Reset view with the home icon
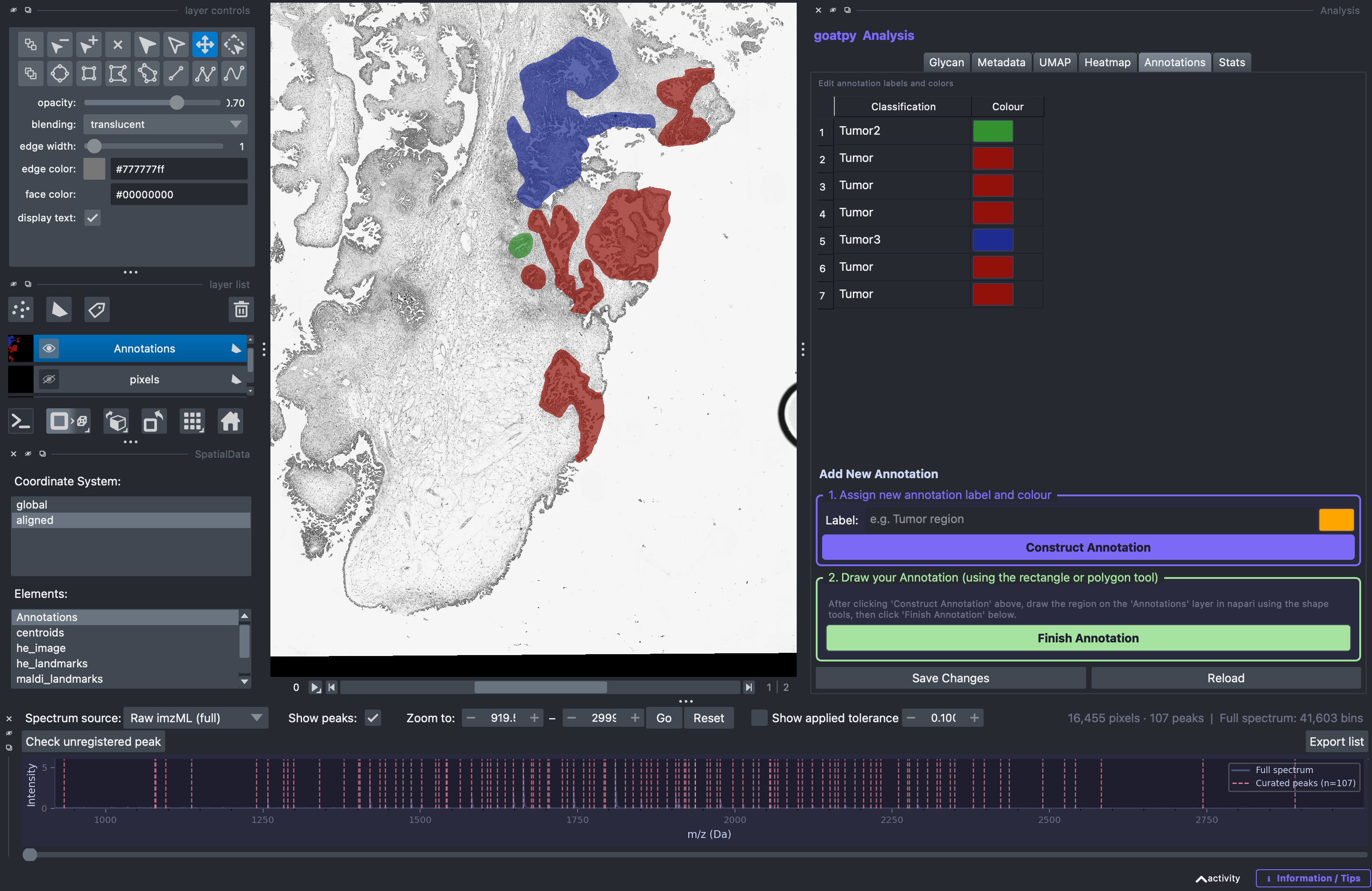This screenshot has height=891, width=1372. coord(230,422)
